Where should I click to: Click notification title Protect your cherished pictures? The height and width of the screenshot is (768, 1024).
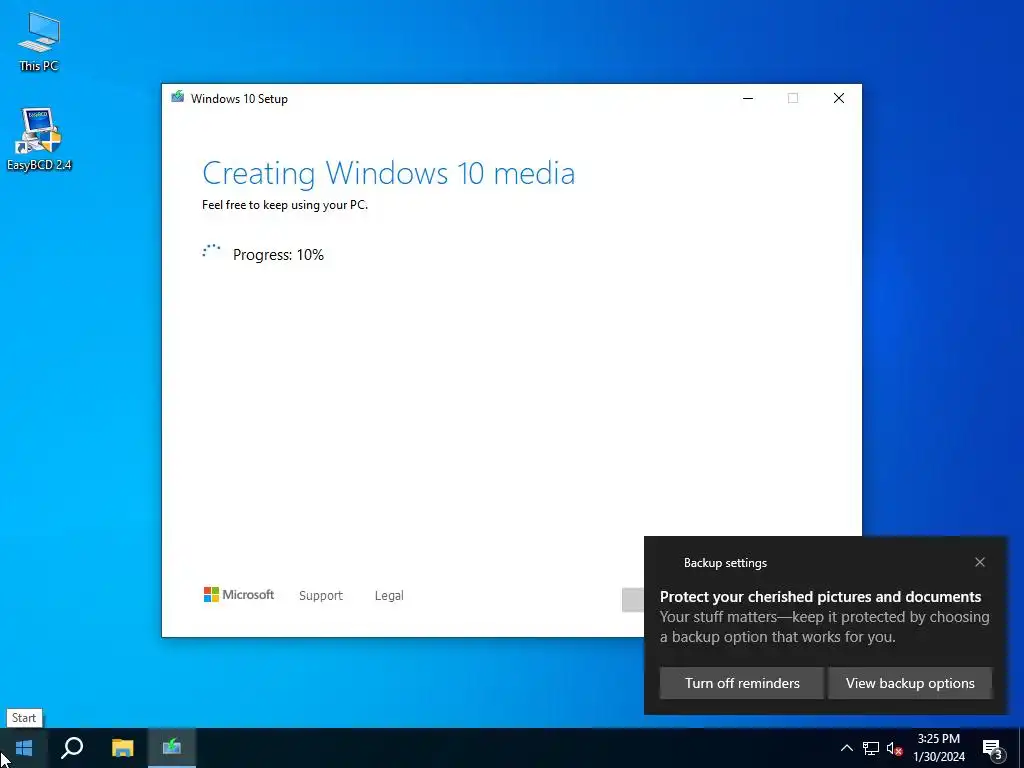click(820, 597)
